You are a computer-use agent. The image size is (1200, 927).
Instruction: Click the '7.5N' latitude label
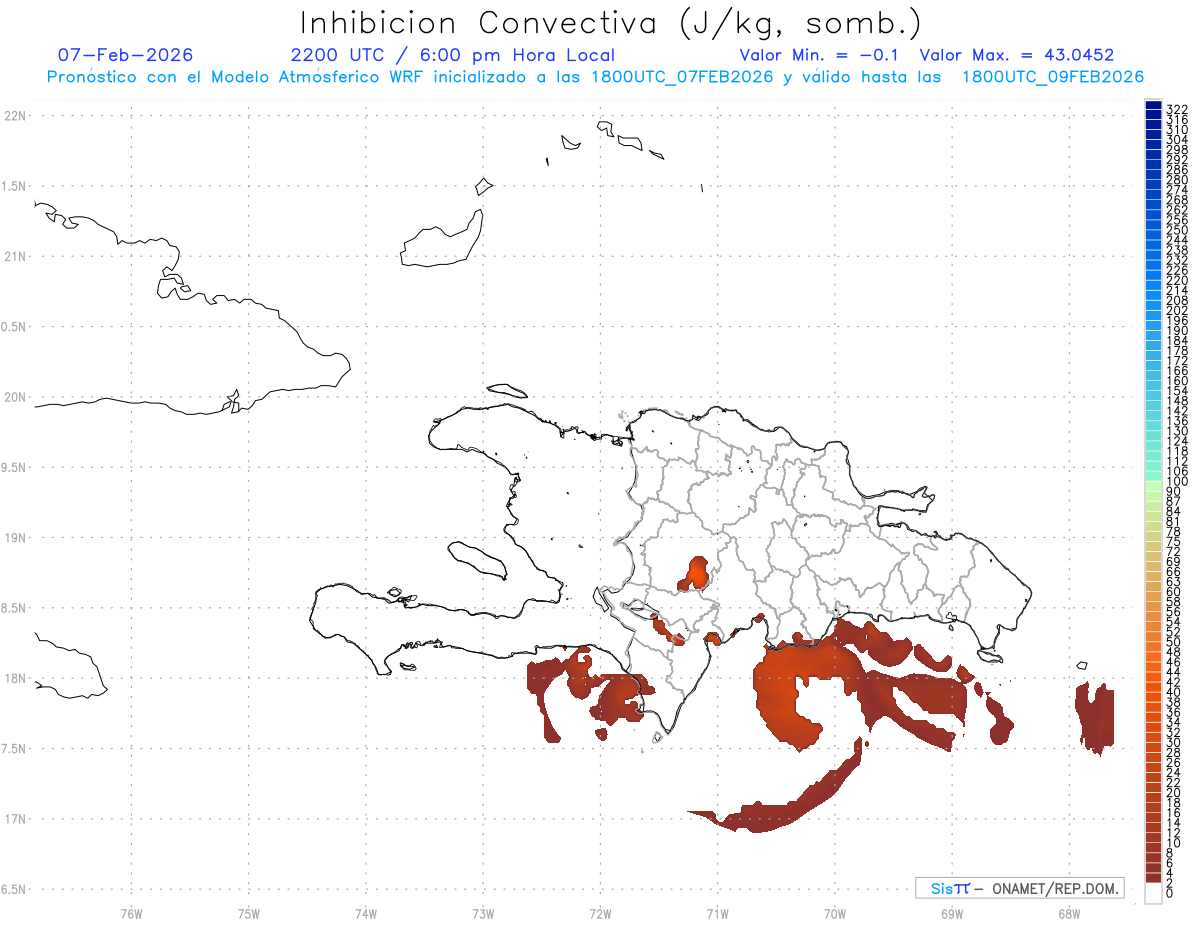pyautogui.click(x=13, y=749)
